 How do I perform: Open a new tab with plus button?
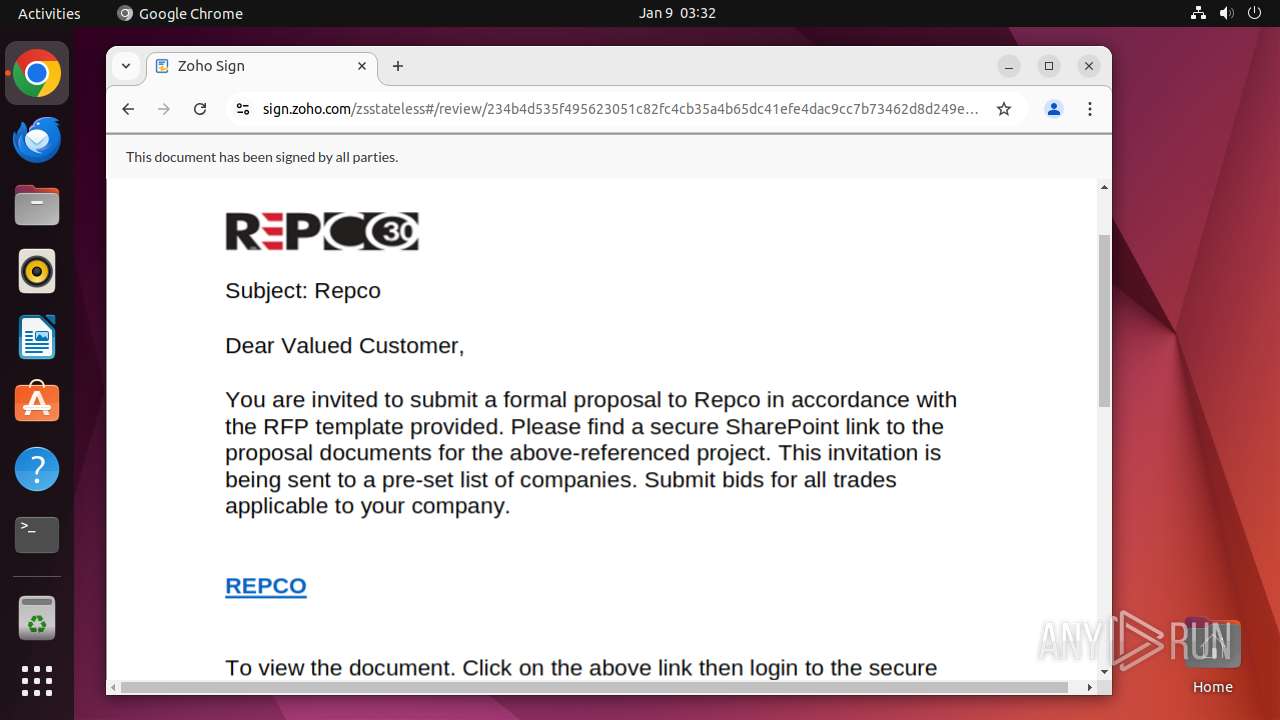pyautogui.click(x=398, y=66)
